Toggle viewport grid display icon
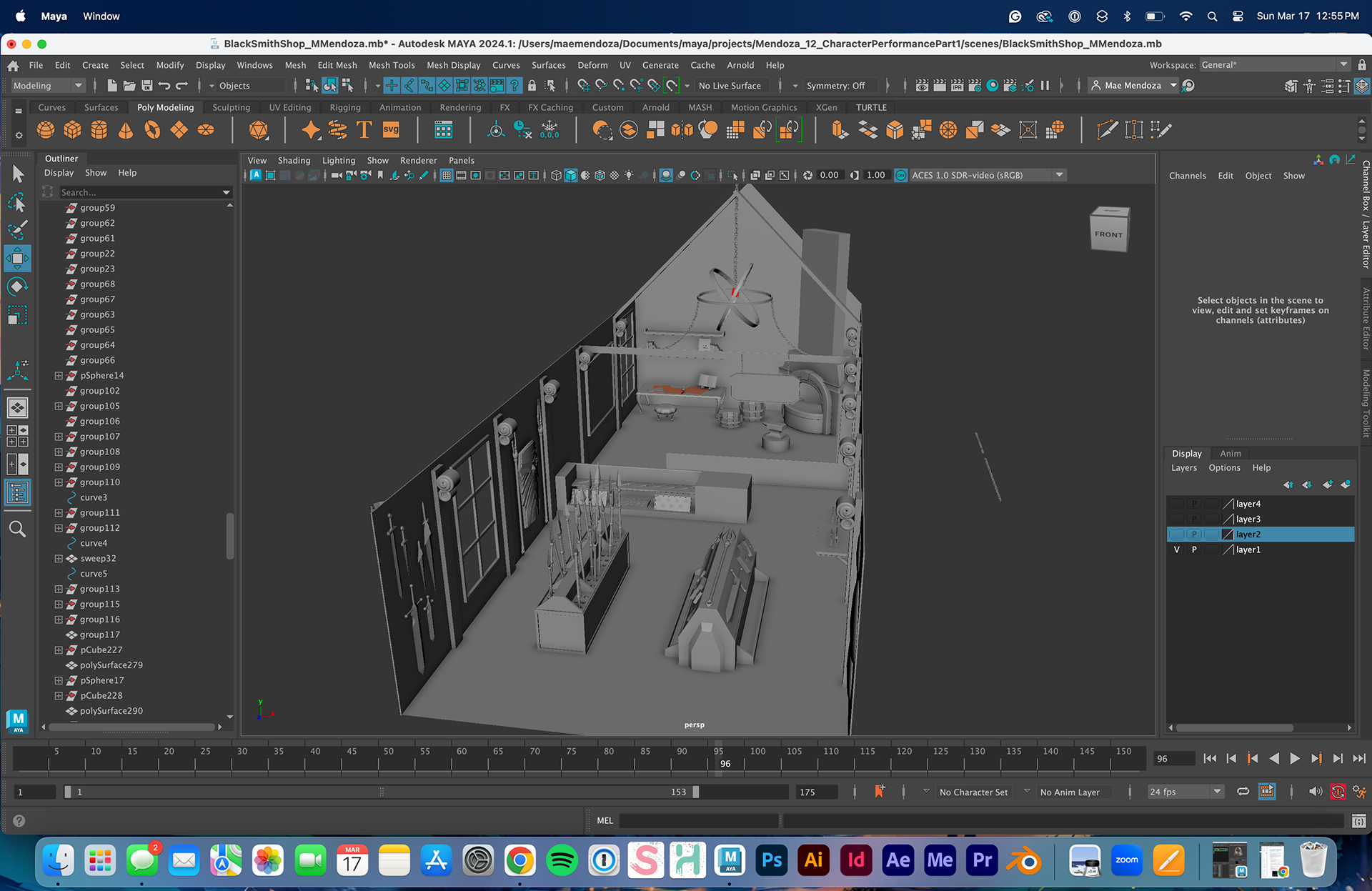Image resolution: width=1372 pixels, height=891 pixels. point(446,175)
